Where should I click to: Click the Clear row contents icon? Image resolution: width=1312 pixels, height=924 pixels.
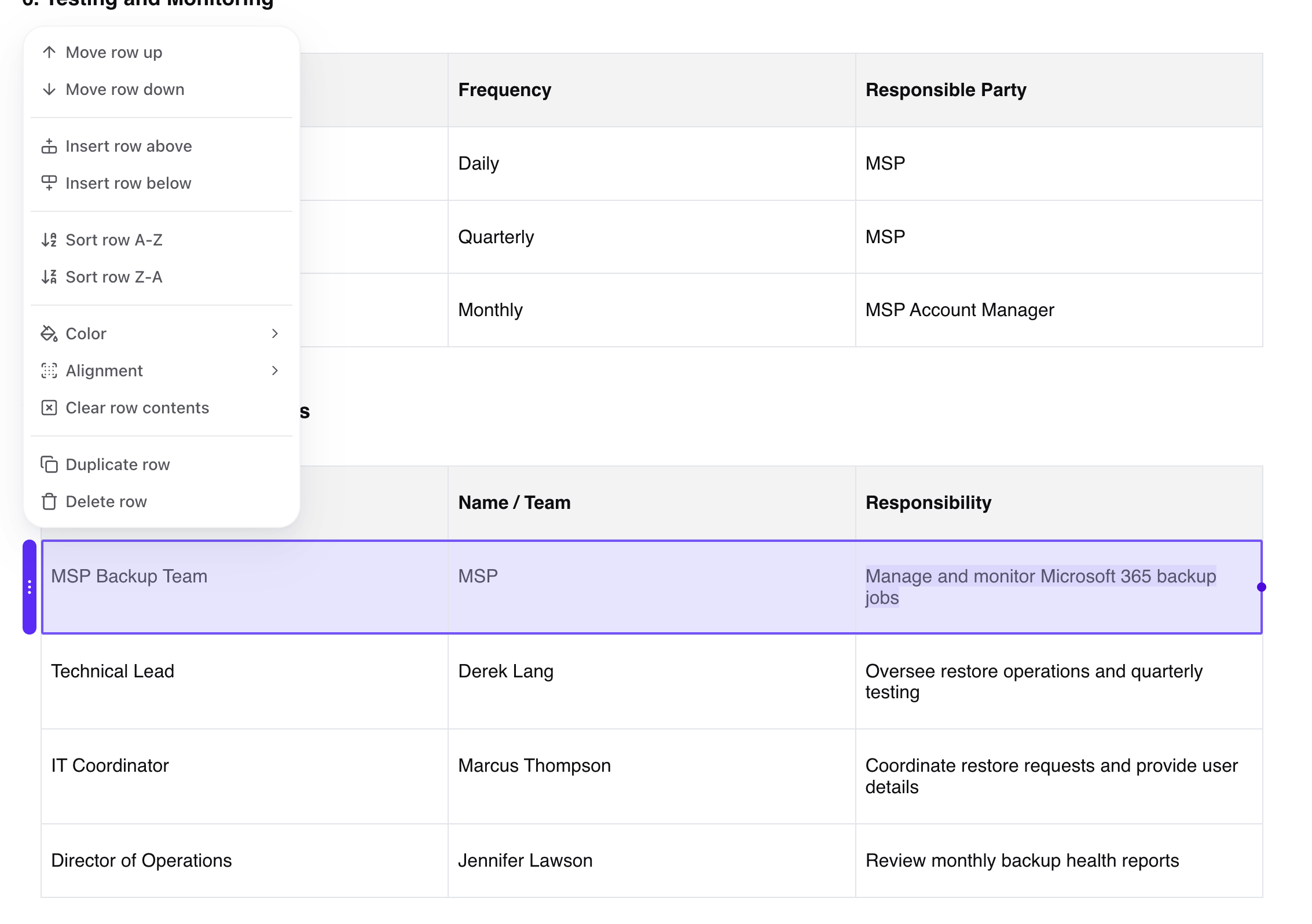pyautogui.click(x=49, y=408)
